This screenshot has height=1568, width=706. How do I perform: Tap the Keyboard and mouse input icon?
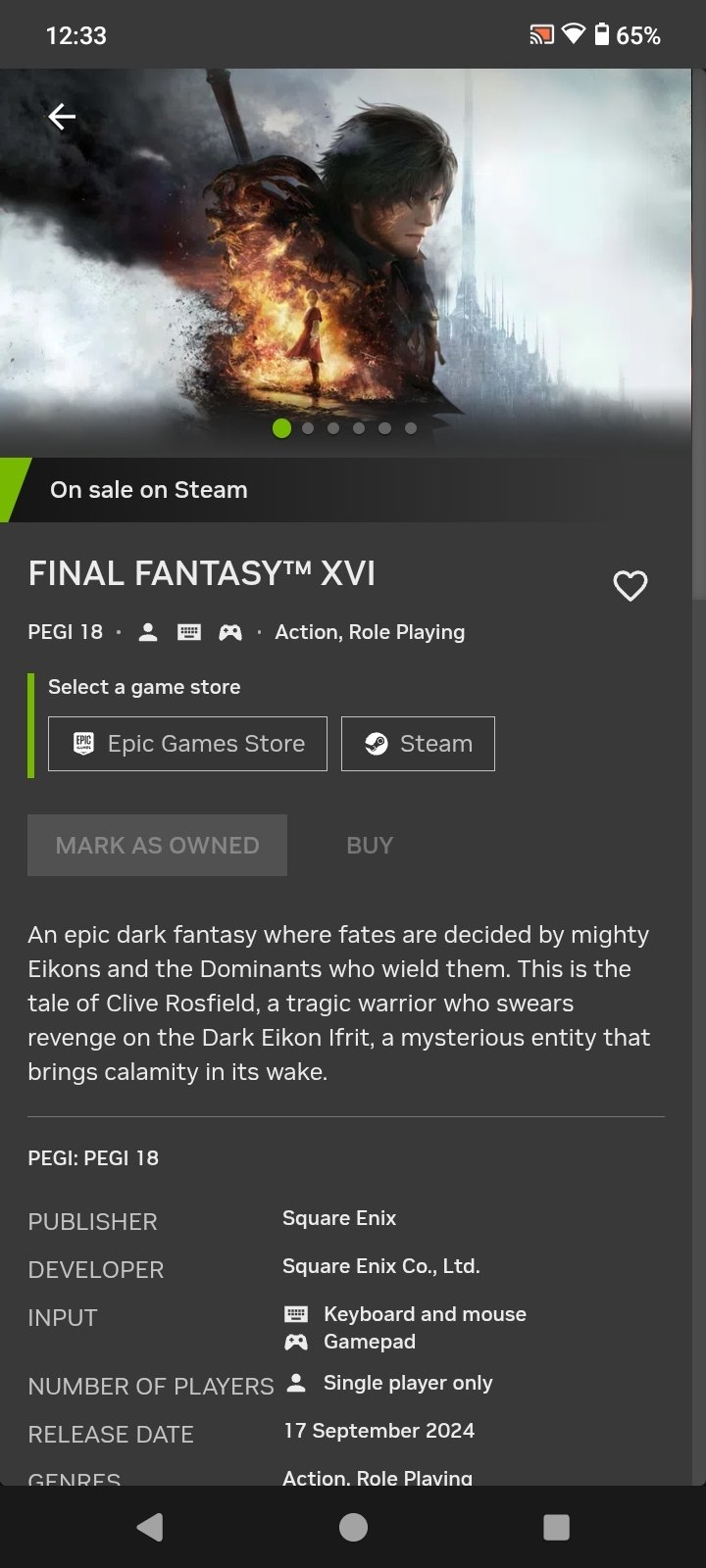pos(296,1314)
